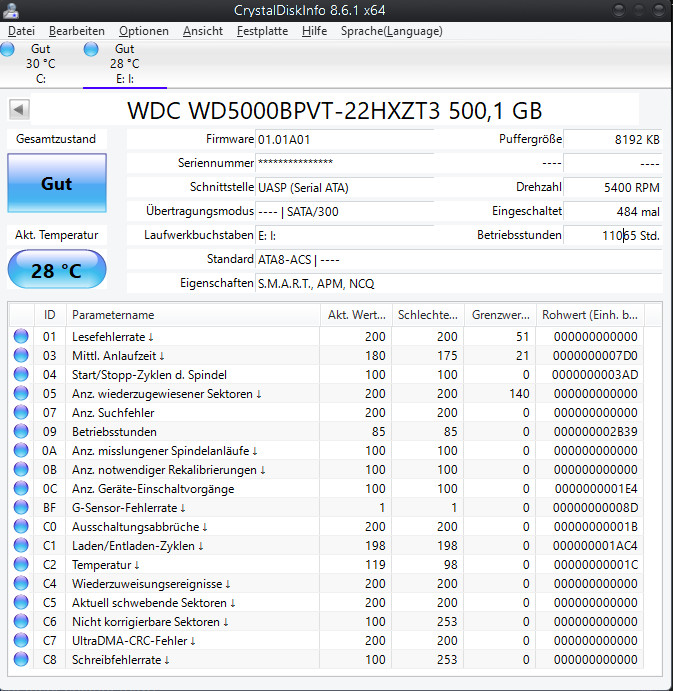Open the Datei menu
Image resolution: width=673 pixels, height=691 pixels.
coord(21,31)
